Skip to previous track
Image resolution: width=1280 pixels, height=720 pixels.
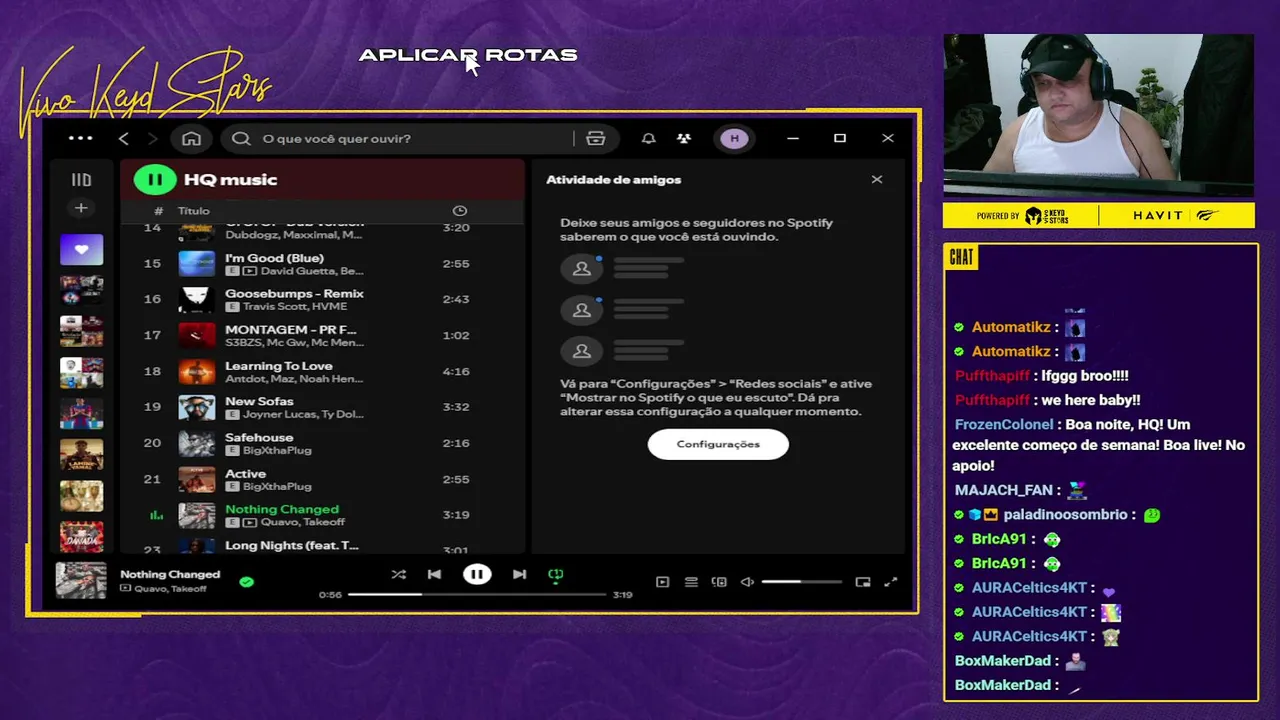click(434, 574)
